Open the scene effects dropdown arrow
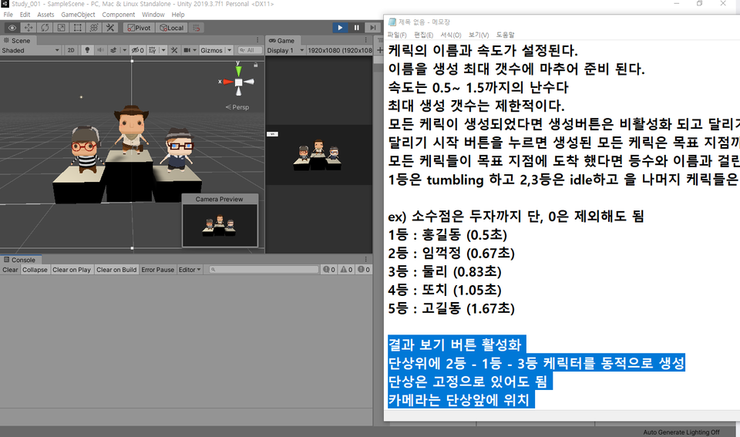 point(125,50)
